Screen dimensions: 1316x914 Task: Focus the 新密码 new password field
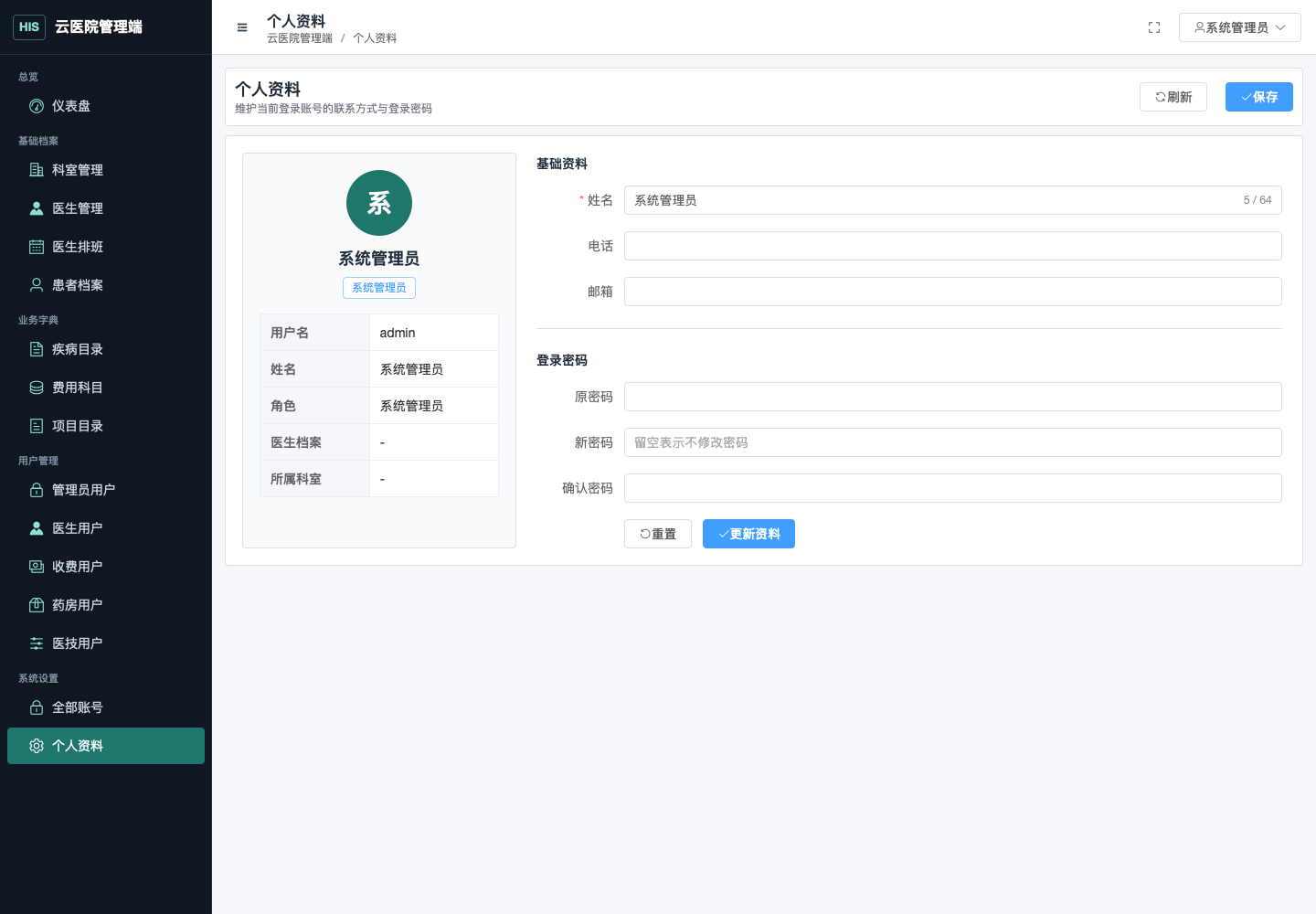(x=953, y=442)
